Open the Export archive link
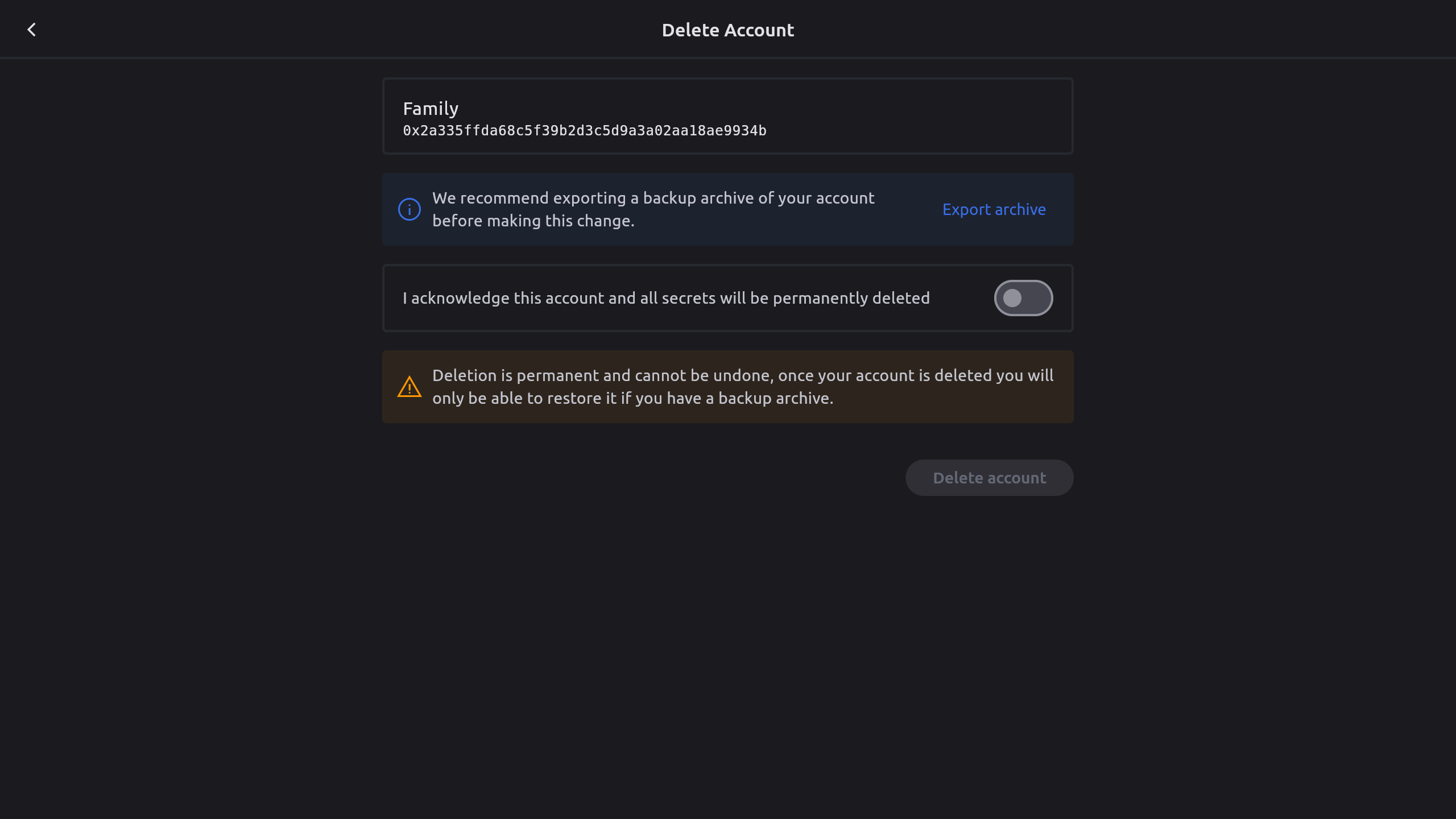 [x=994, y=209]
